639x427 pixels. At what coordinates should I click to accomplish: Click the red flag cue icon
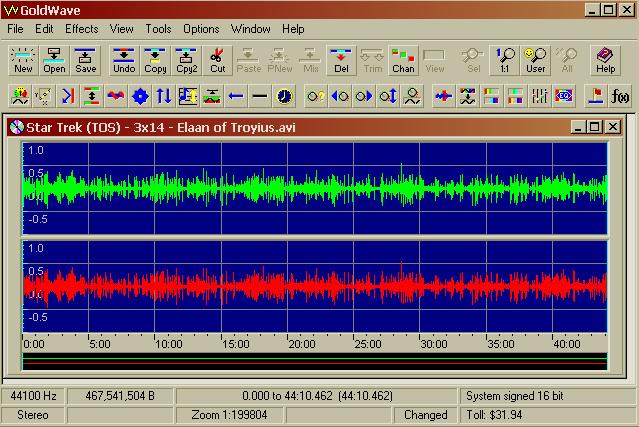coord(595,96)
